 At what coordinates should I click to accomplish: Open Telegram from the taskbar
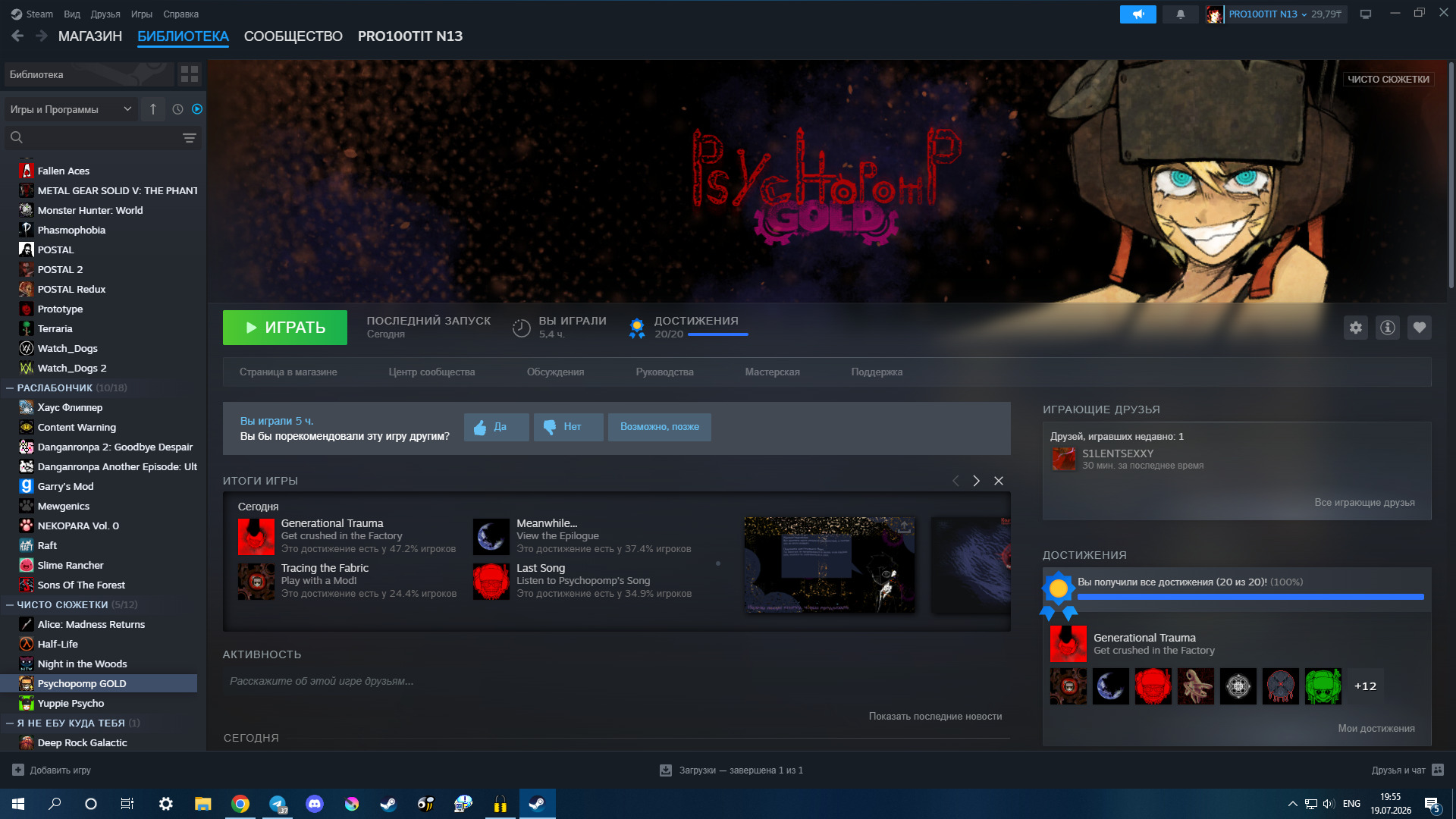coord(278,804)
